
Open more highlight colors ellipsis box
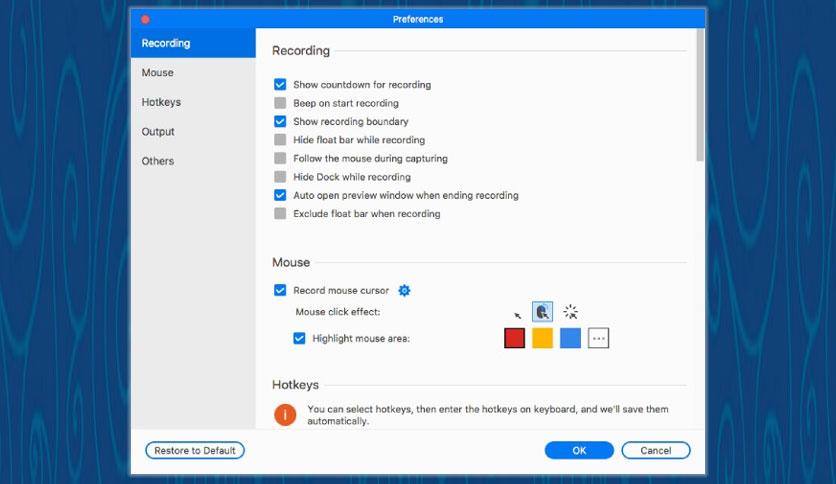(x=598, y=338)
